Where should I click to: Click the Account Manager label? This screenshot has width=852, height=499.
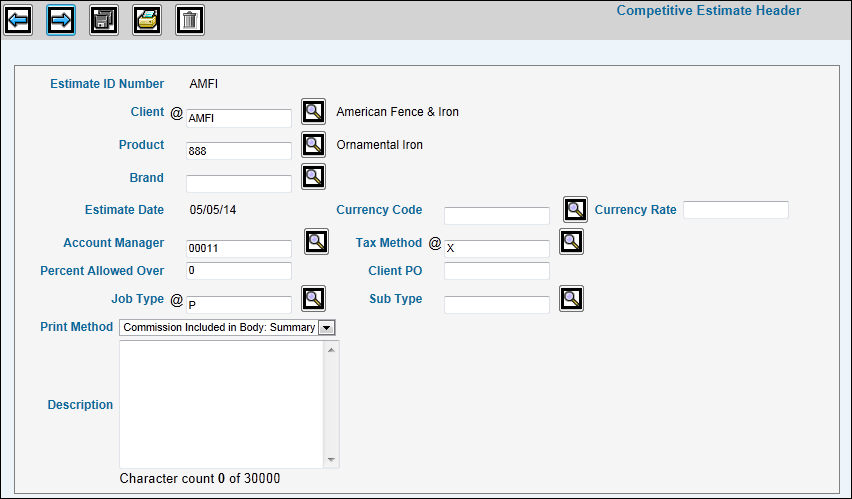point(114,242)
